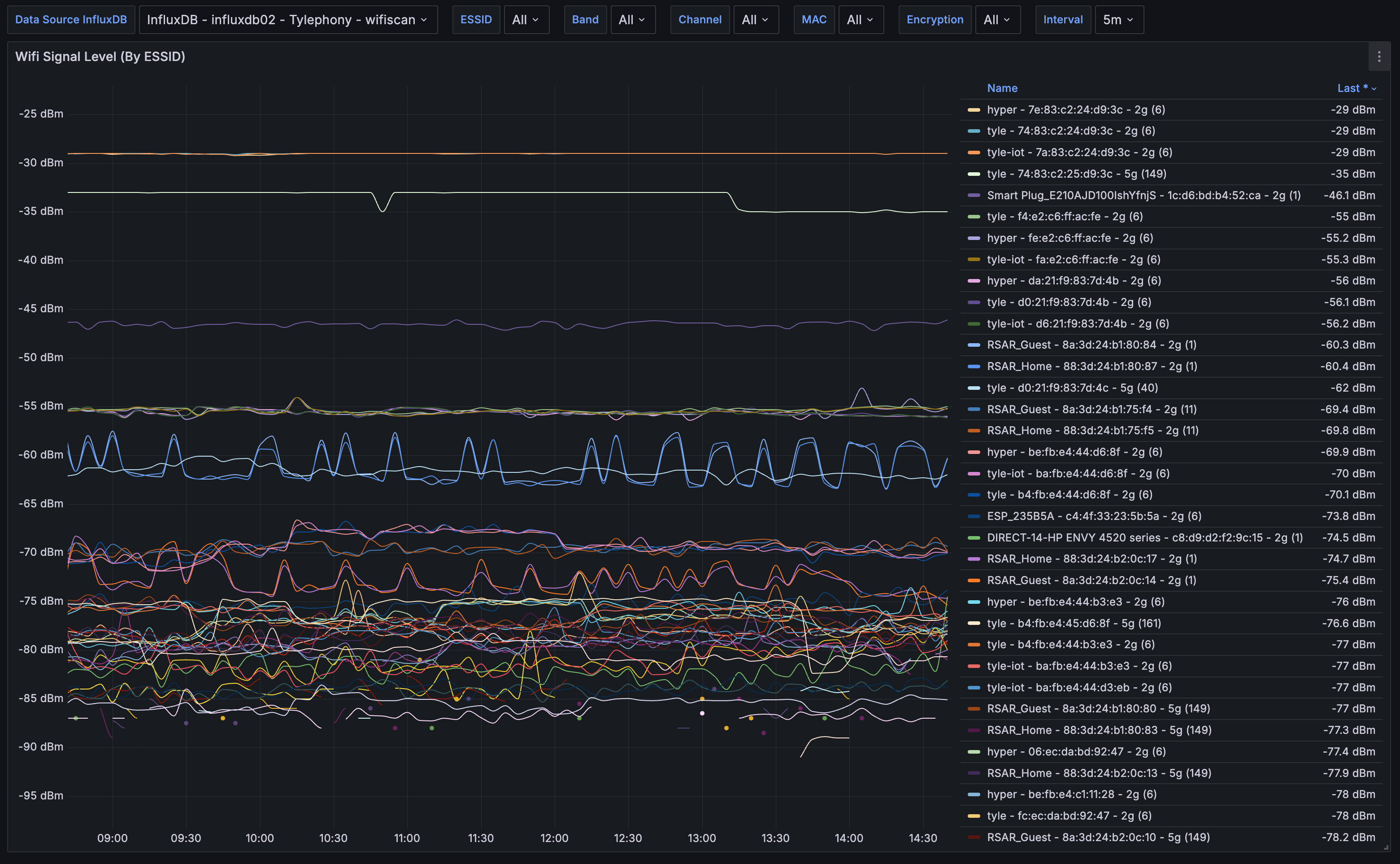
Task: Isolate the RSAR_Guest 8a:3d:24:b1:80:84 series
Action: click(x=1091, y=345)
